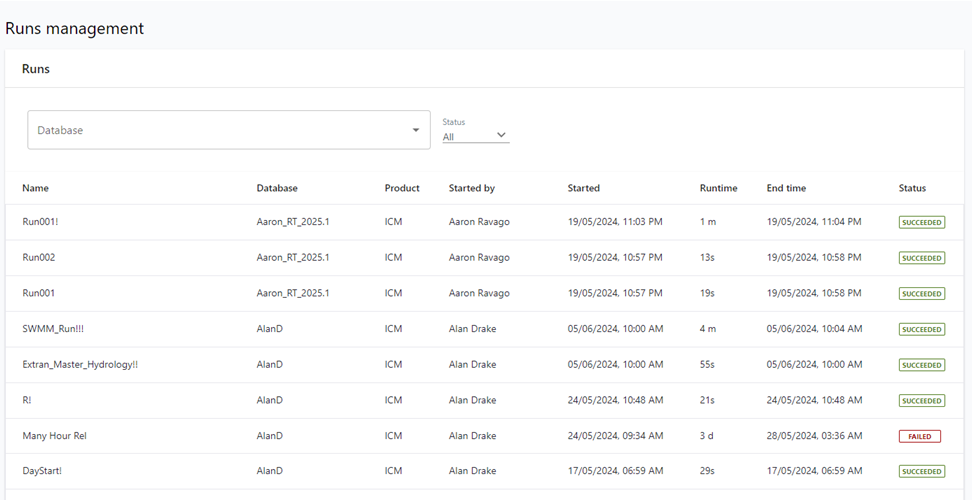Click the Status column header

(x=912, y=188)
